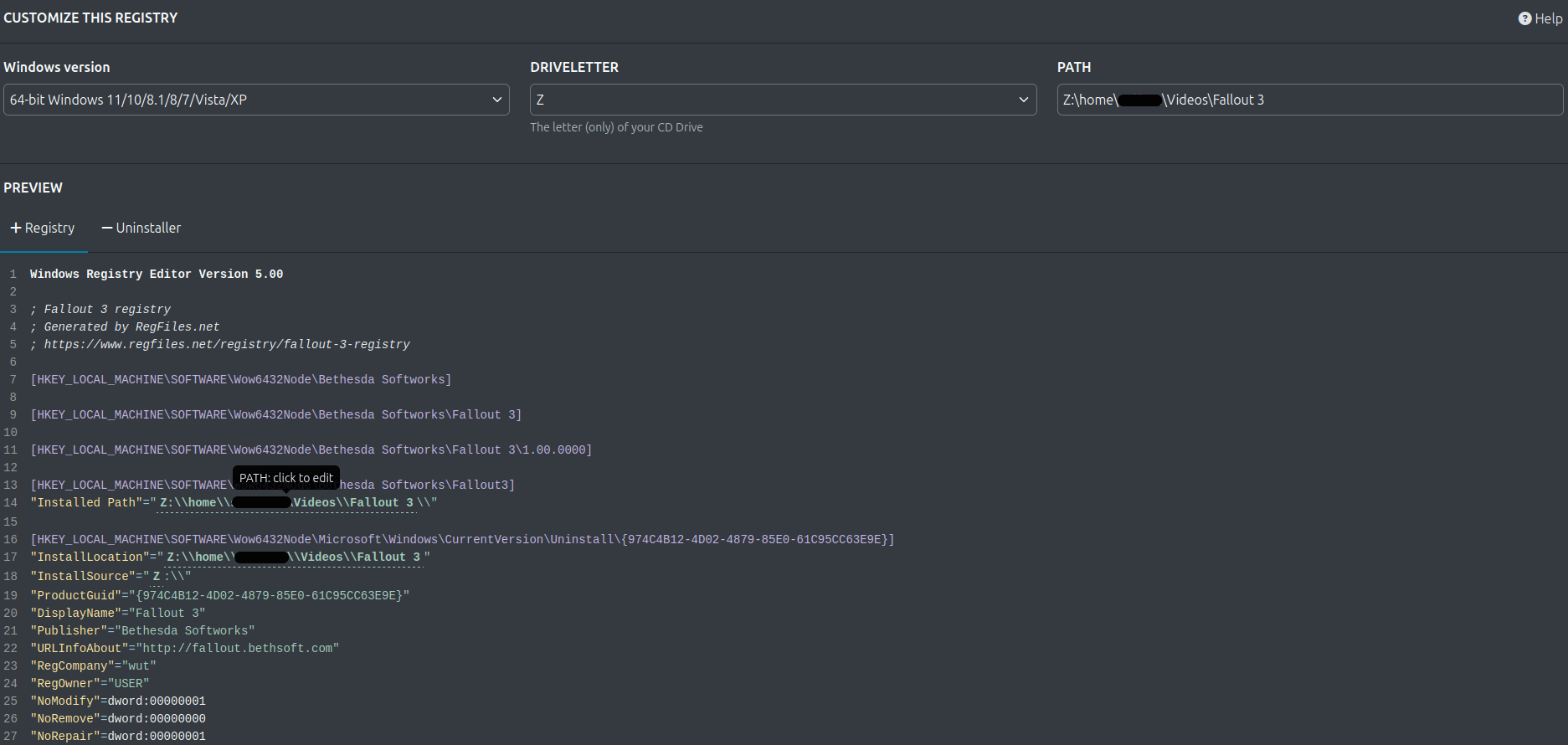Click the "Publisher"="Bethesda Softworks" line
The width and height of the screenshot is (1568, 745).
[x=142, y=630]
